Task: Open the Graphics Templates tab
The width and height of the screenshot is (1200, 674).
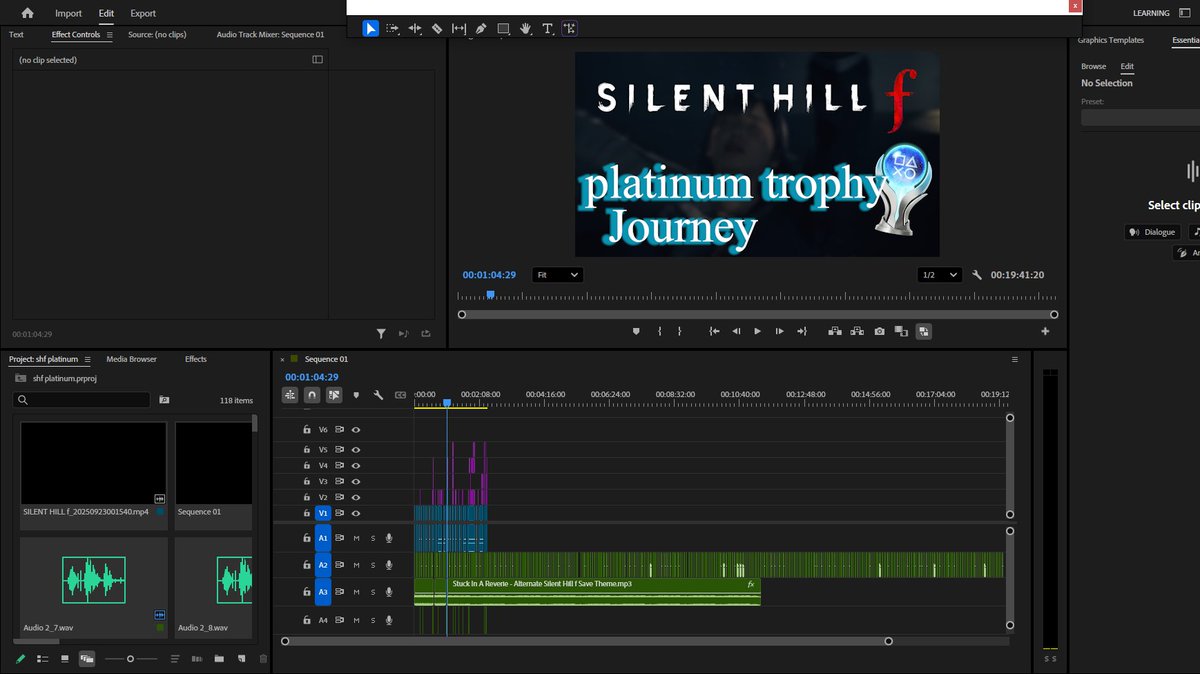Action: pos(1110,40)
